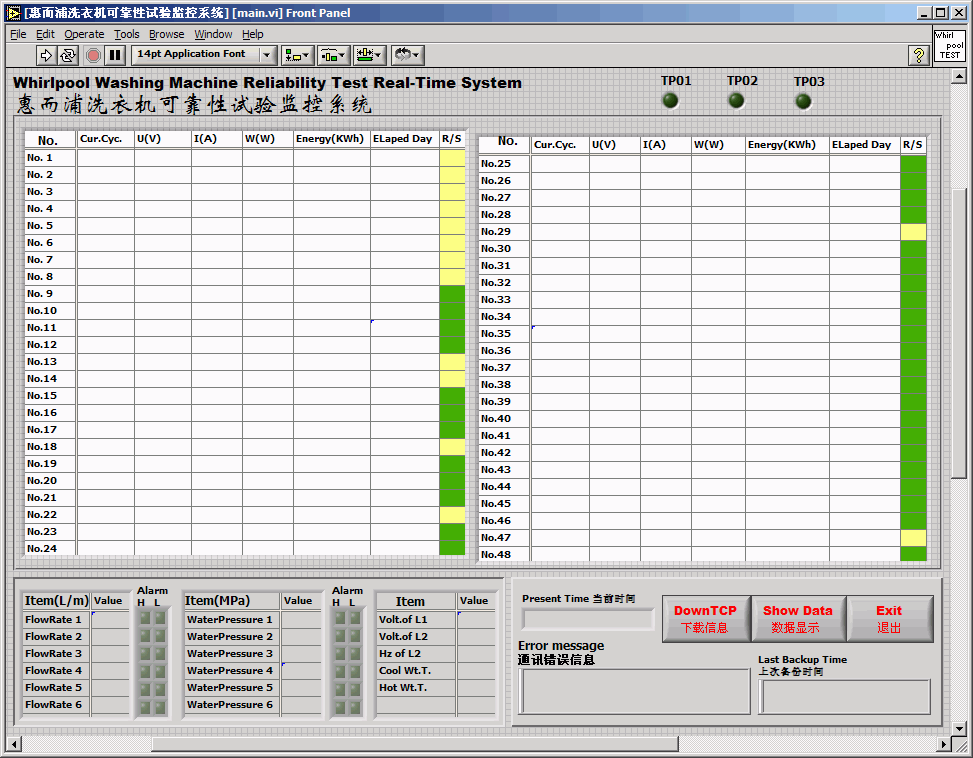
Task: Toggle FlowRate 1 high alarm indicator
Action: (x=143, y=620)
